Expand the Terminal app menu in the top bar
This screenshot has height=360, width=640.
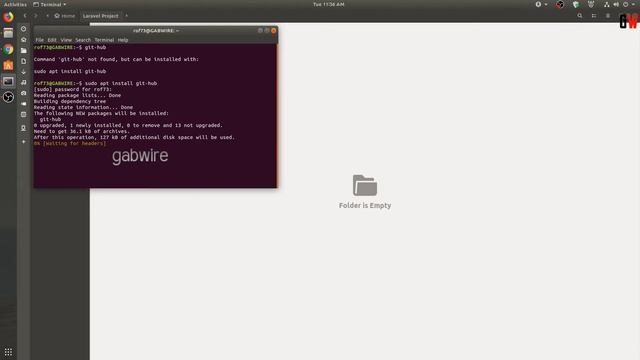[49, 4]
